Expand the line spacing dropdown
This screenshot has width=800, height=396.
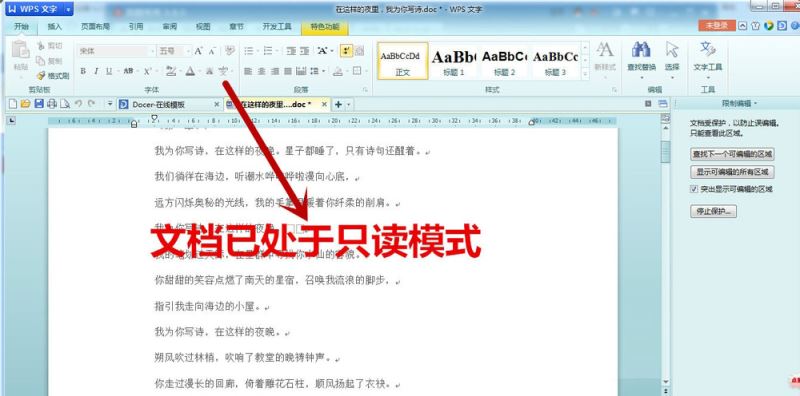[324, 71]
